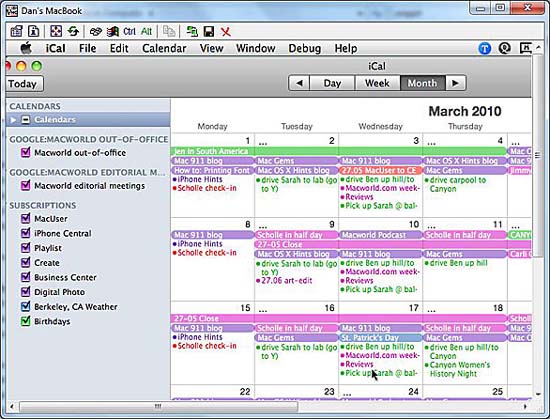The width and height of the screenshot is (550, 419).
Task: Minimize iCal with the yellow traffic light
Action: [21, 66]
